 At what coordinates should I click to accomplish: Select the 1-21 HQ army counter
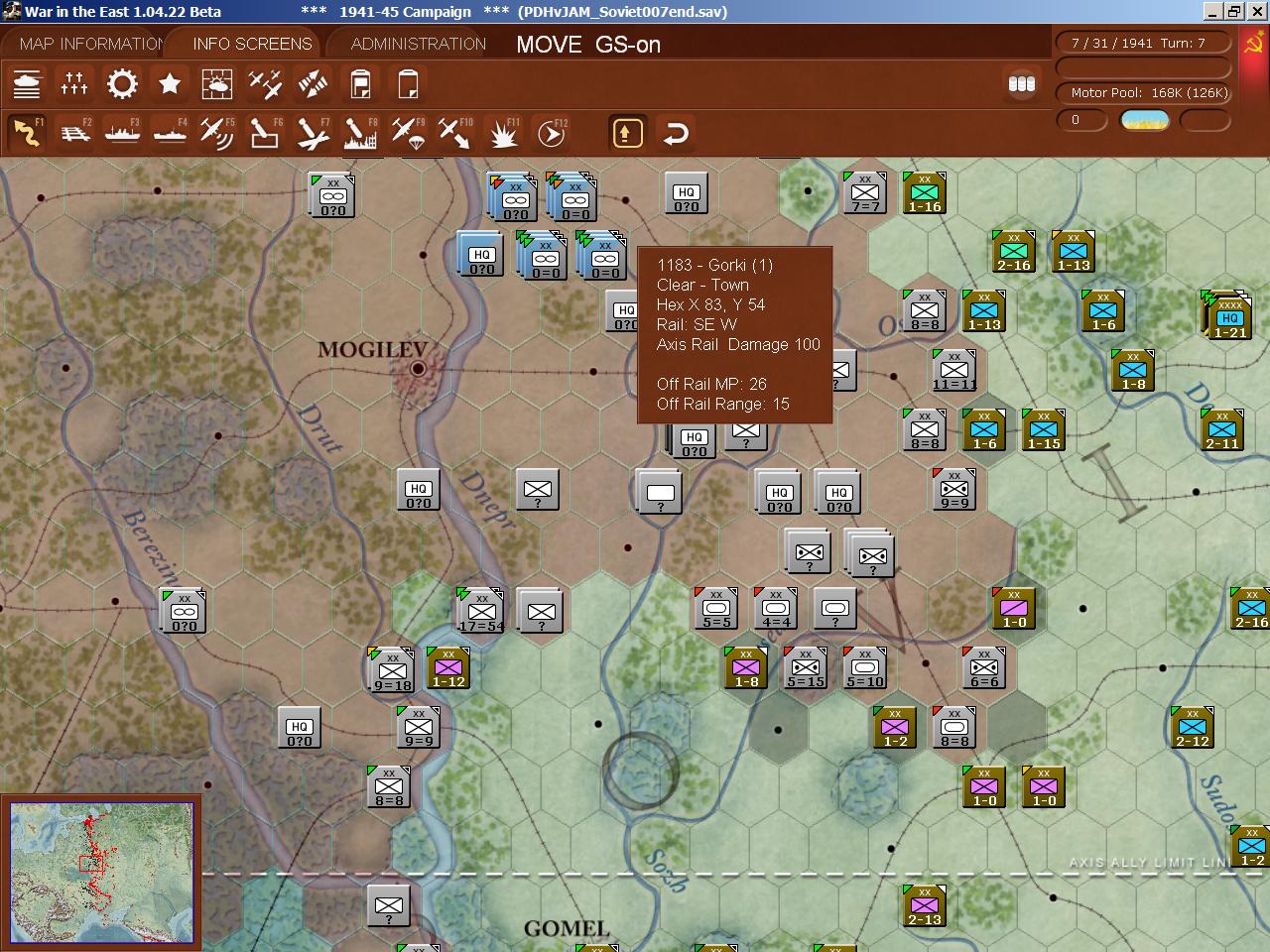1230,318
